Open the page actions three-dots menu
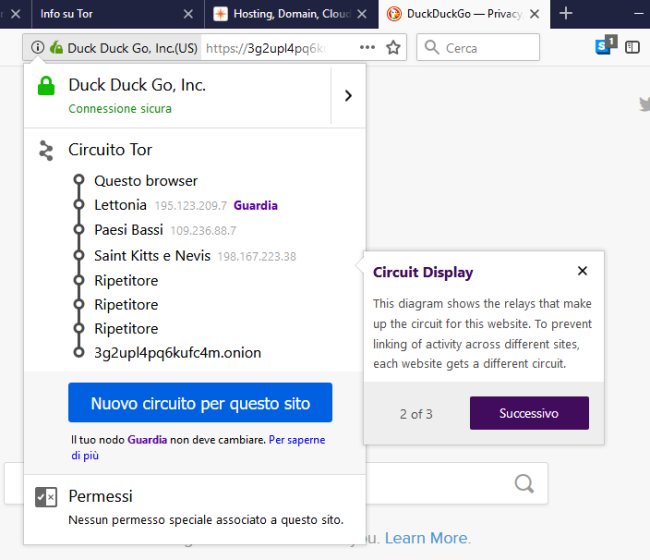 point(367,48)
